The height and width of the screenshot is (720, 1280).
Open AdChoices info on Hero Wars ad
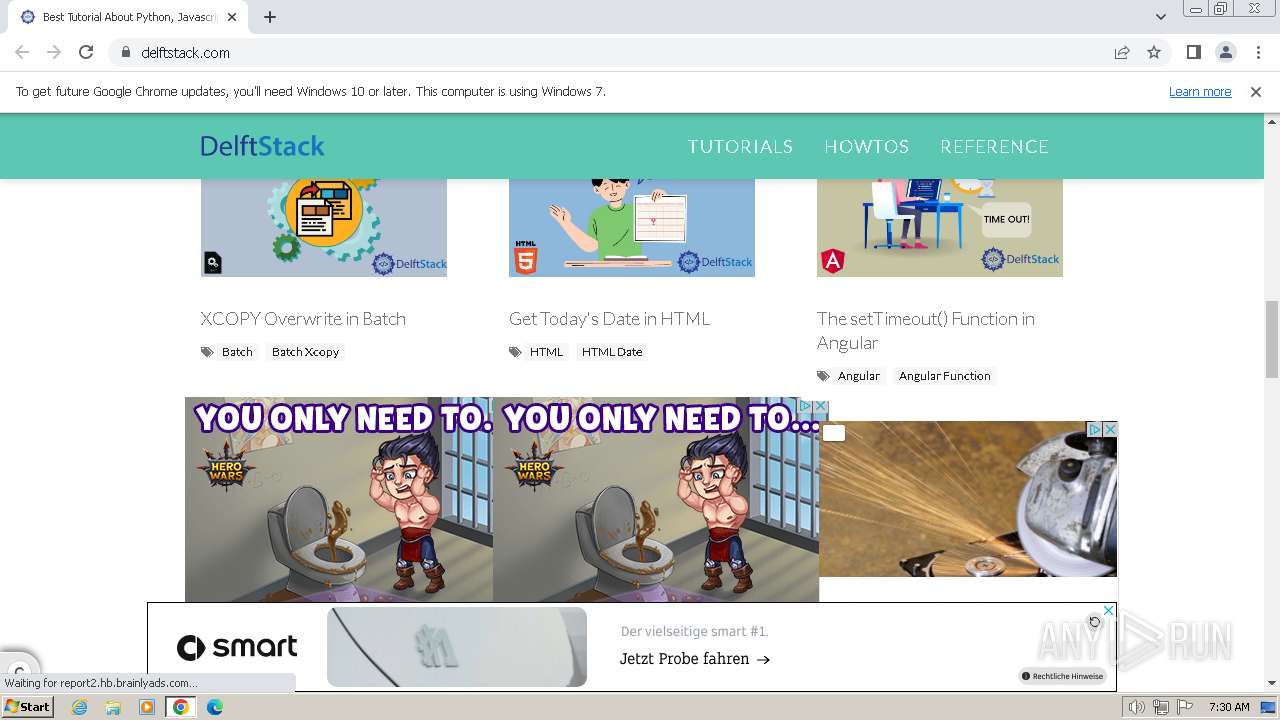coord(805,406)
